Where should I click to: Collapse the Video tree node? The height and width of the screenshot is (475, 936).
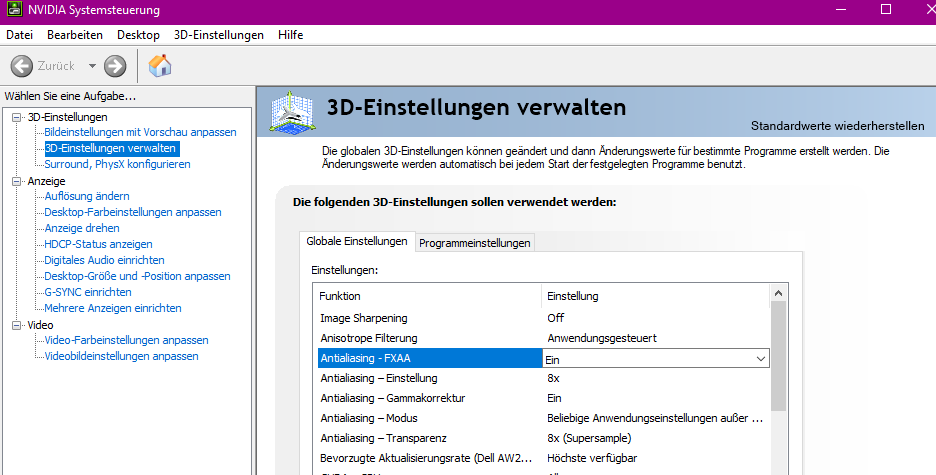[17, 325]
